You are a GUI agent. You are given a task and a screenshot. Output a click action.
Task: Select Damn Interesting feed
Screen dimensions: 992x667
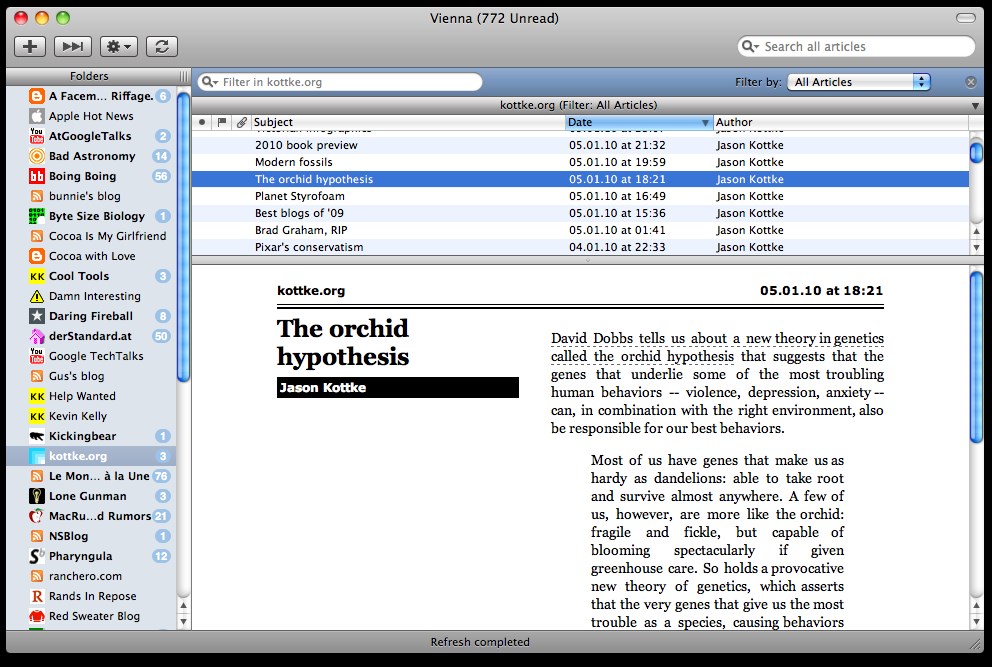click(x=91, y=296)
